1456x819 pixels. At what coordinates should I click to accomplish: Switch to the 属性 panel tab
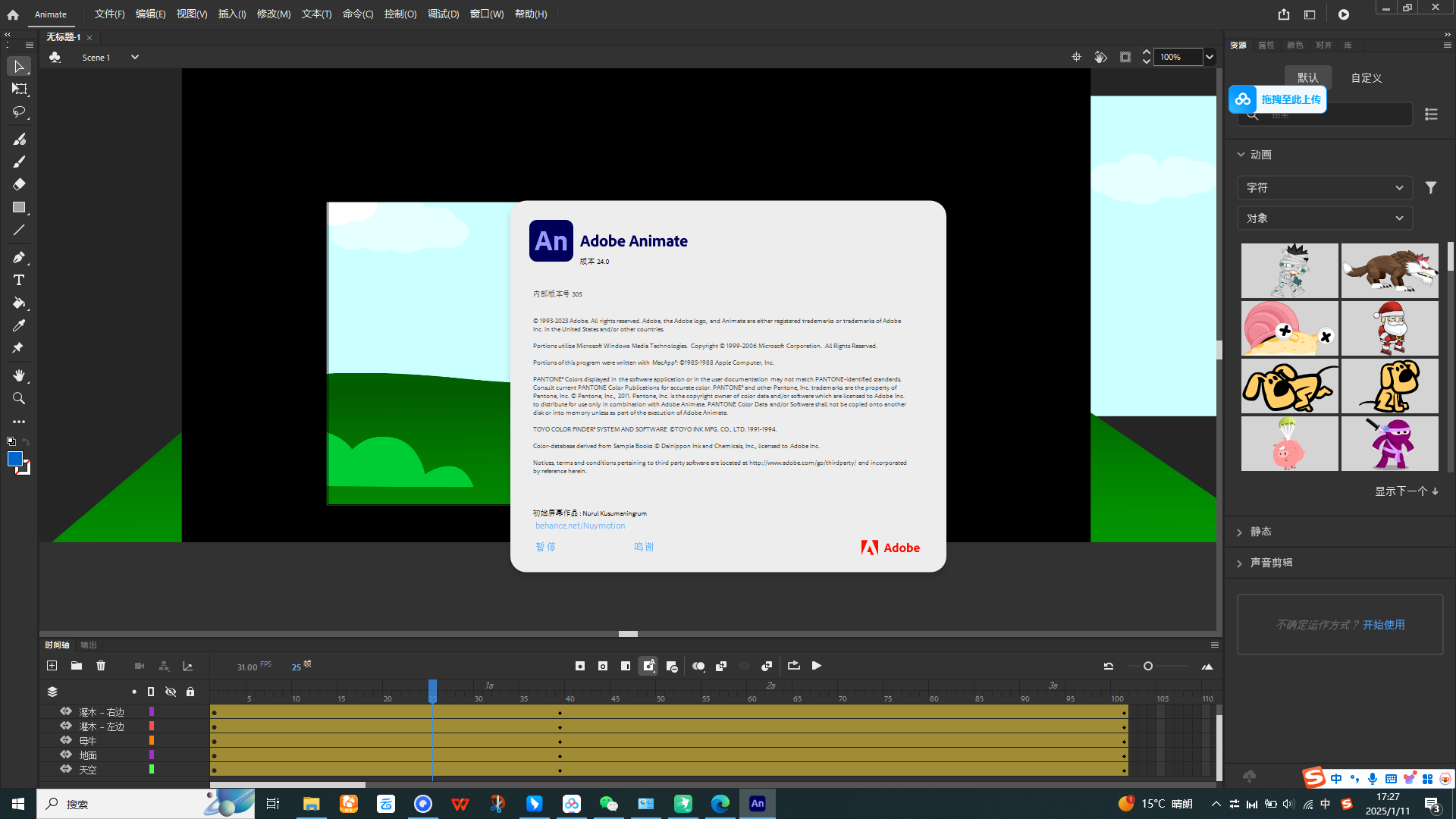click(x=1266, y=45)
